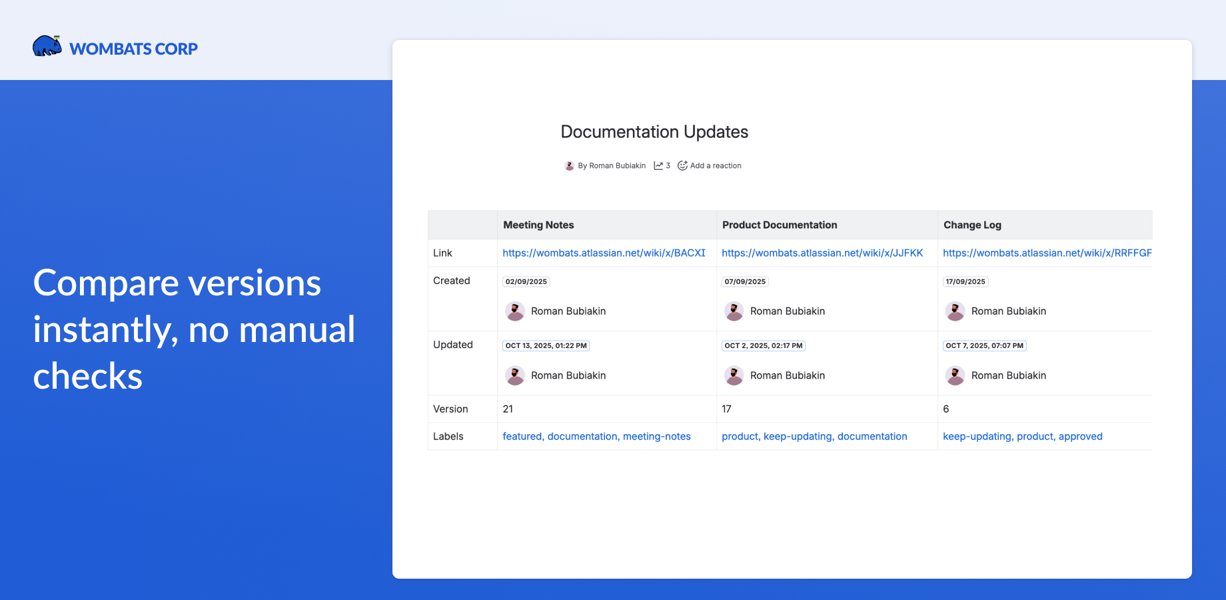Viewport: 1226px width, 600px height.
Task: Click the Add a reaction button text
Action: coord(715,166)
